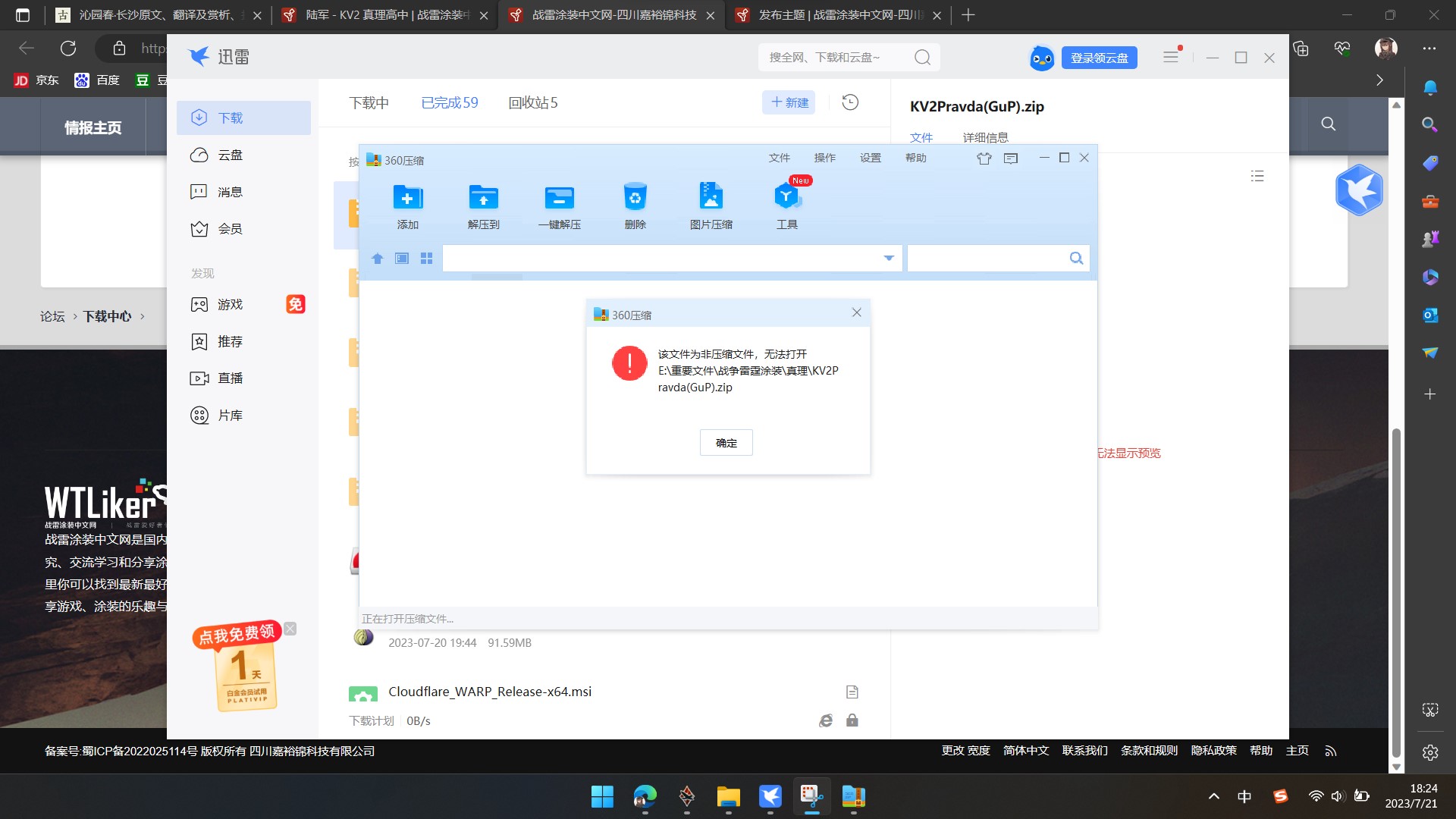Image resolution: width=1456 pixels, height=819 pixels.
Task: Open the 工具 tools icon with New badge
Action: (786, 198)
